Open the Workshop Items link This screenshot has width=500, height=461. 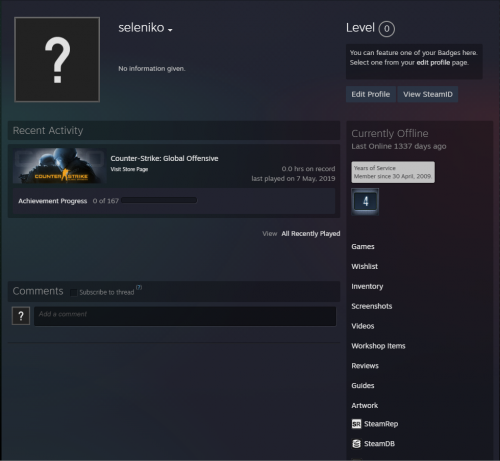378,346
